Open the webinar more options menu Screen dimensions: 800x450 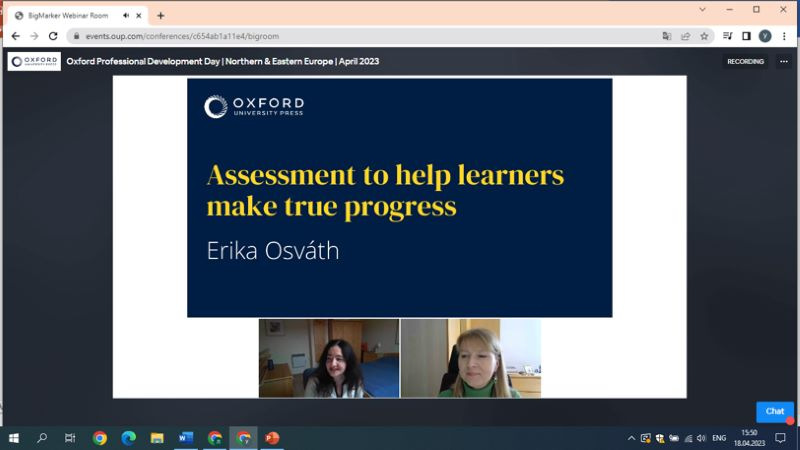pos(784,61)
